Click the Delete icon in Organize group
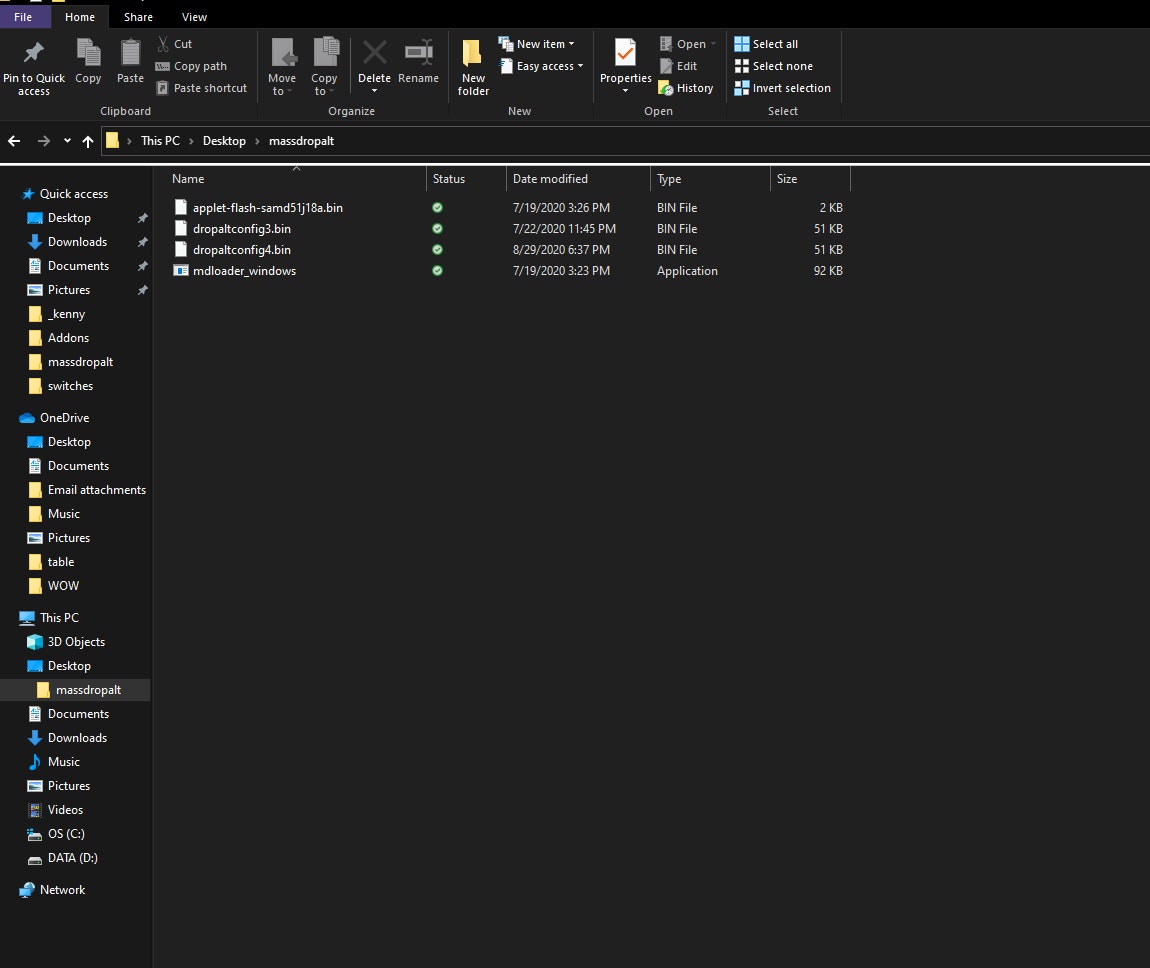Image resolution: width=1150 pixels, height=968 pixels. 374,54
